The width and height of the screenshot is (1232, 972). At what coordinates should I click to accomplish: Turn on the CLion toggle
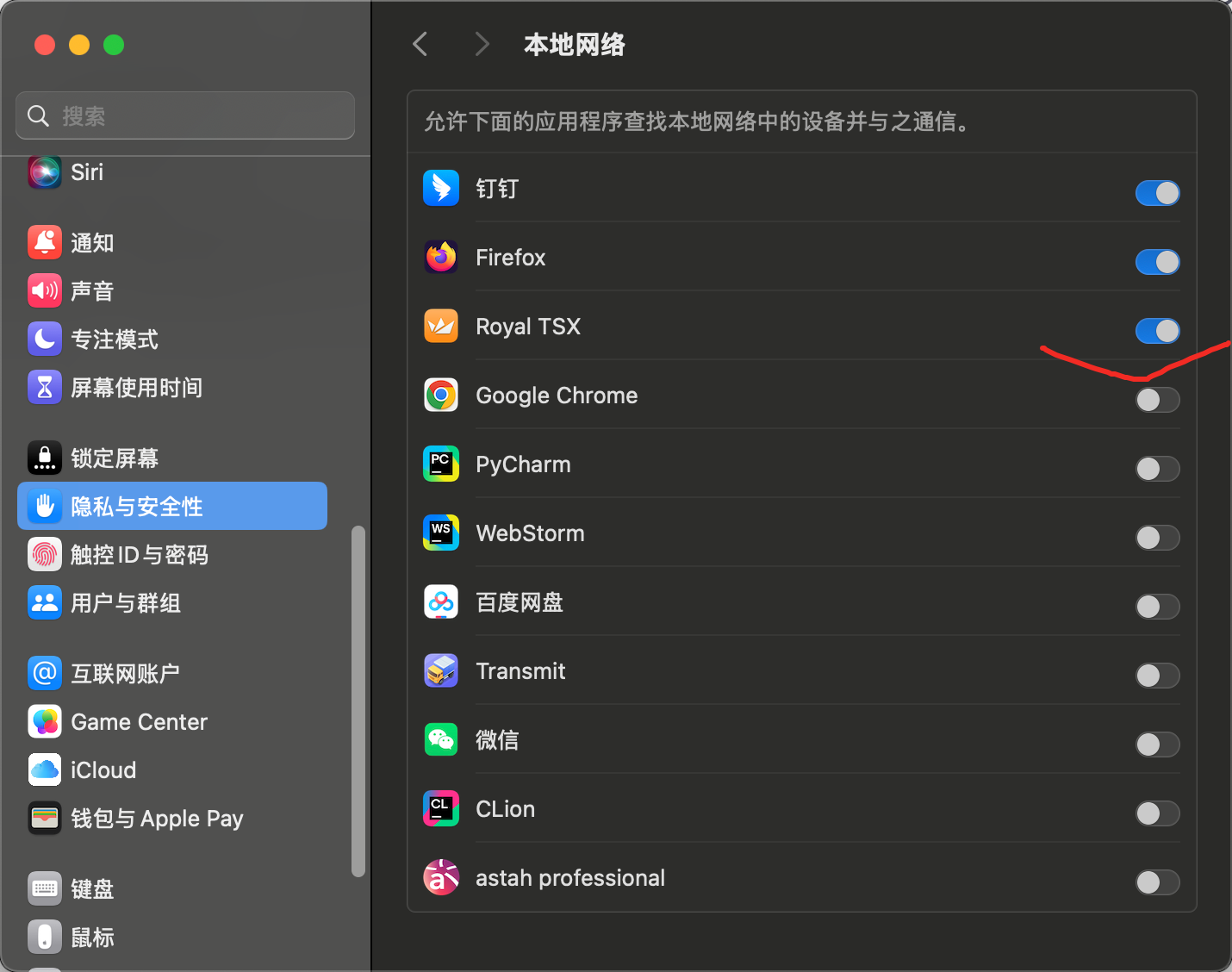(1157, 813)
